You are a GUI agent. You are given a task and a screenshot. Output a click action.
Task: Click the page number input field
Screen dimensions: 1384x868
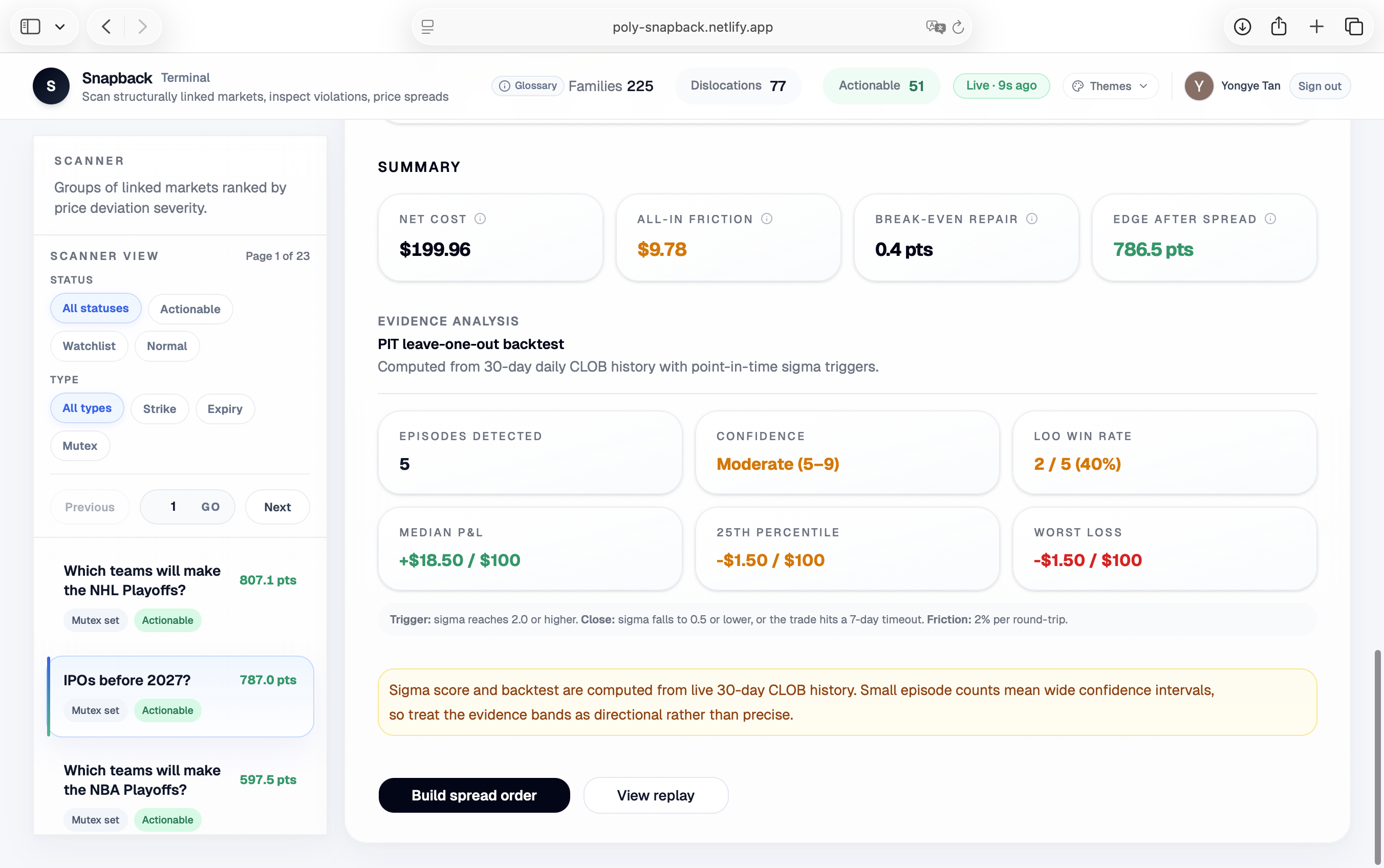[x=173, y=506]
